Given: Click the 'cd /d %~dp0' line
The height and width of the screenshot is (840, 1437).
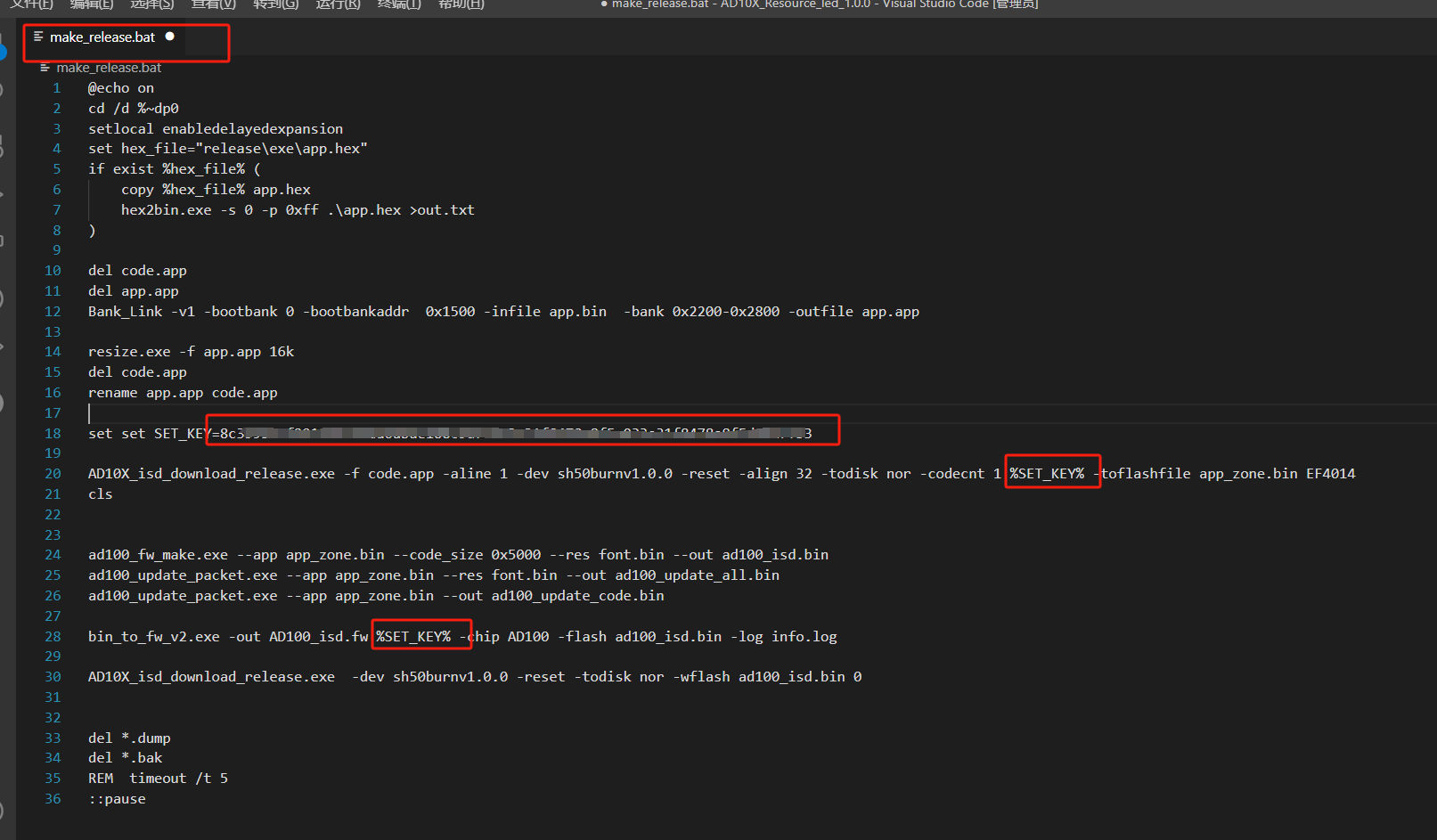Looking at the screenshot, I should (134, 109).
